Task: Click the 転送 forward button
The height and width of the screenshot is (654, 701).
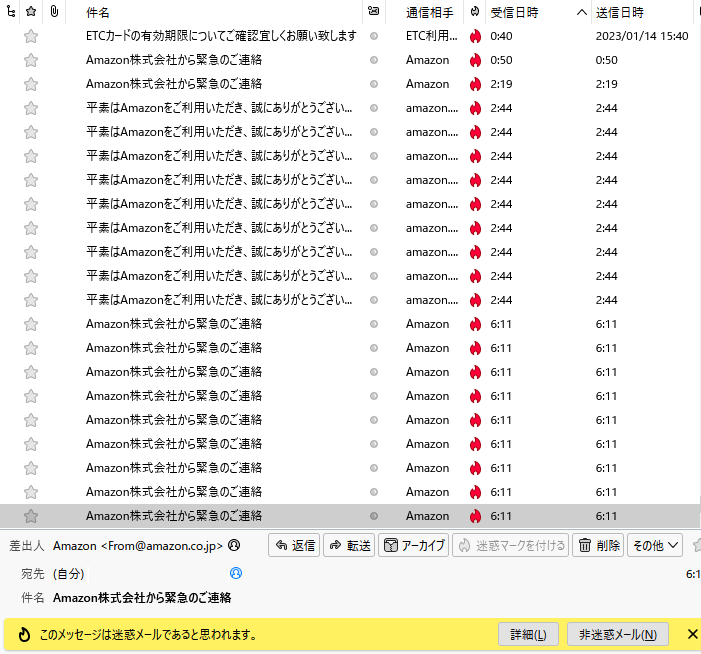Action: [349, 545]
